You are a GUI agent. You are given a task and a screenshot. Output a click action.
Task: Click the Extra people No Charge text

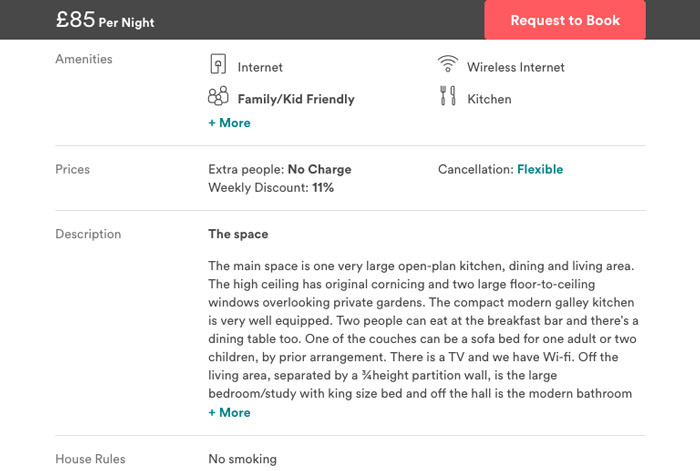280,169
